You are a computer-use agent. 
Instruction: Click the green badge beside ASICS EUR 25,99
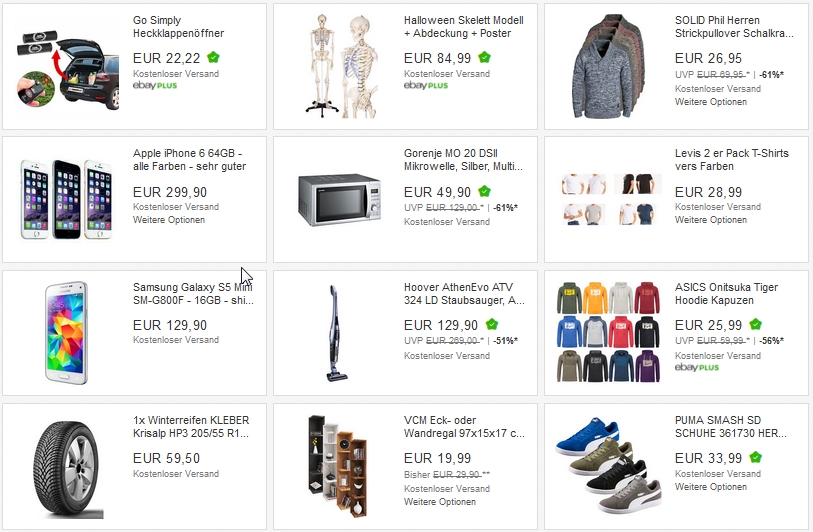(x=756, y=325)
